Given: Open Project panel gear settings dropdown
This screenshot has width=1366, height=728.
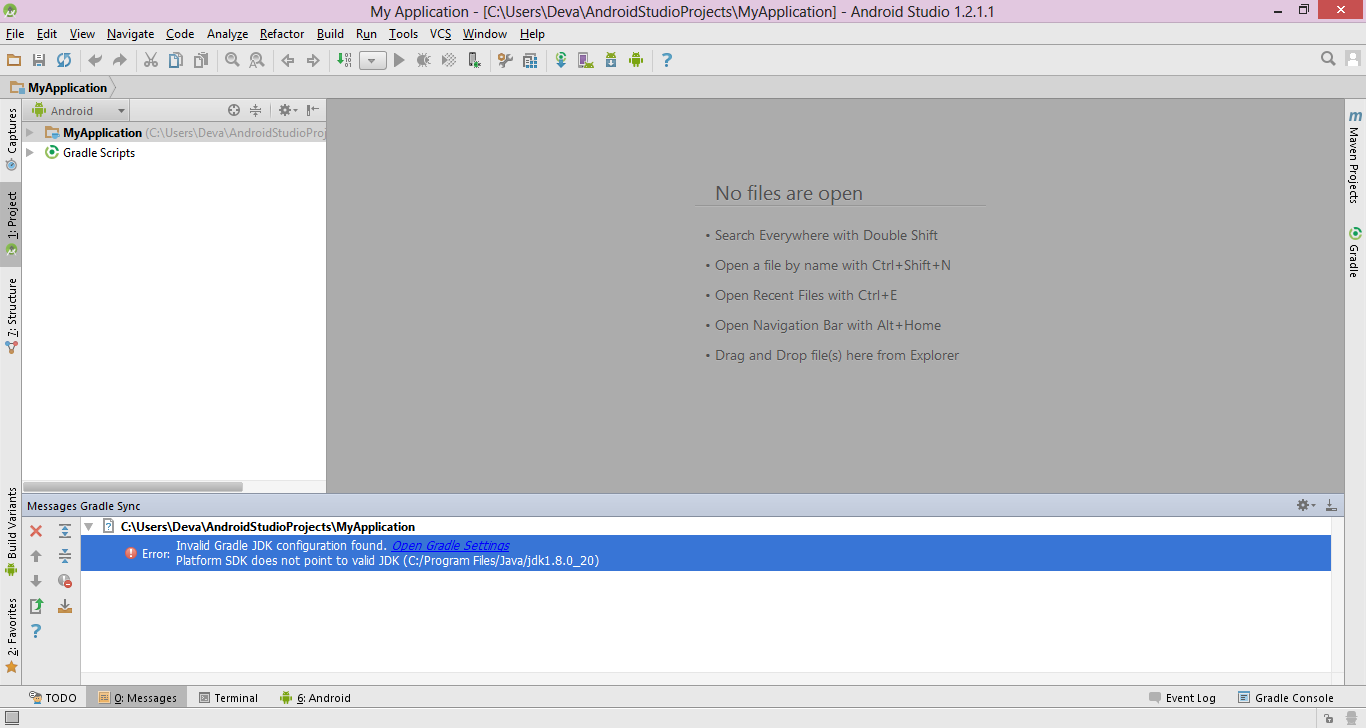Looking at the screenshot, I should (x=287, y=111).
